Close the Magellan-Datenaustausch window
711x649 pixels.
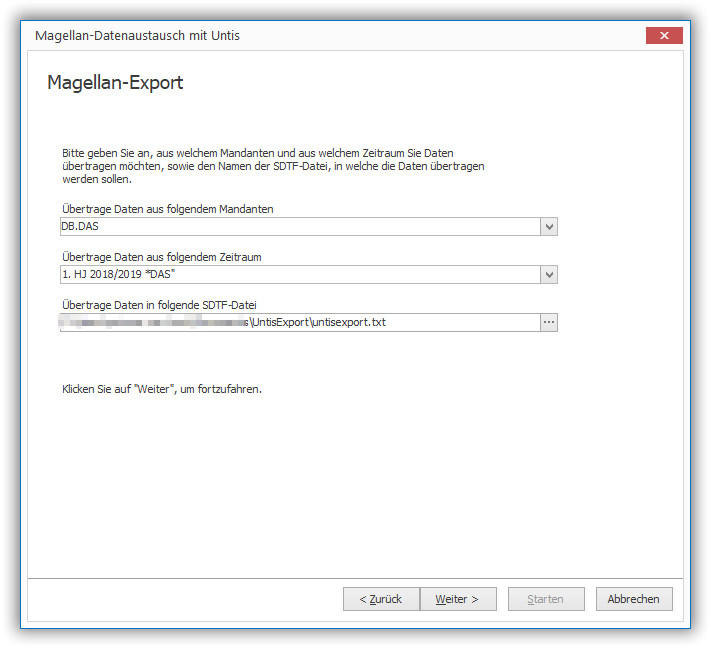663,36
